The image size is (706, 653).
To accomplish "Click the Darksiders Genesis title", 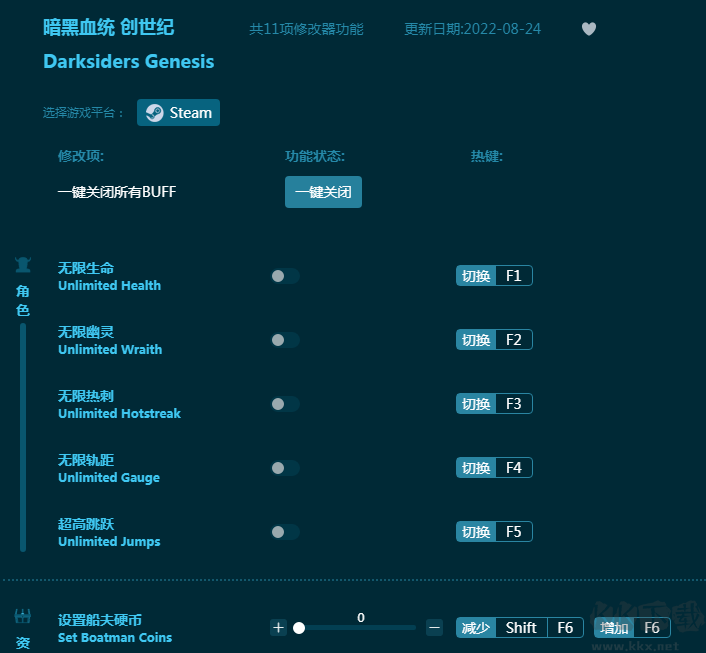I will (129, 62).
